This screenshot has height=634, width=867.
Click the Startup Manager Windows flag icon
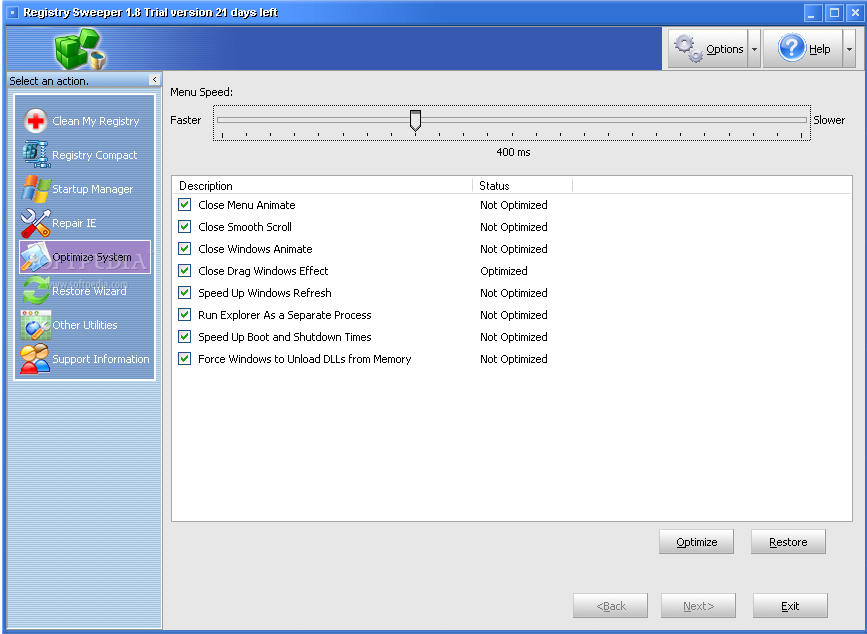(x=35, y=189)
